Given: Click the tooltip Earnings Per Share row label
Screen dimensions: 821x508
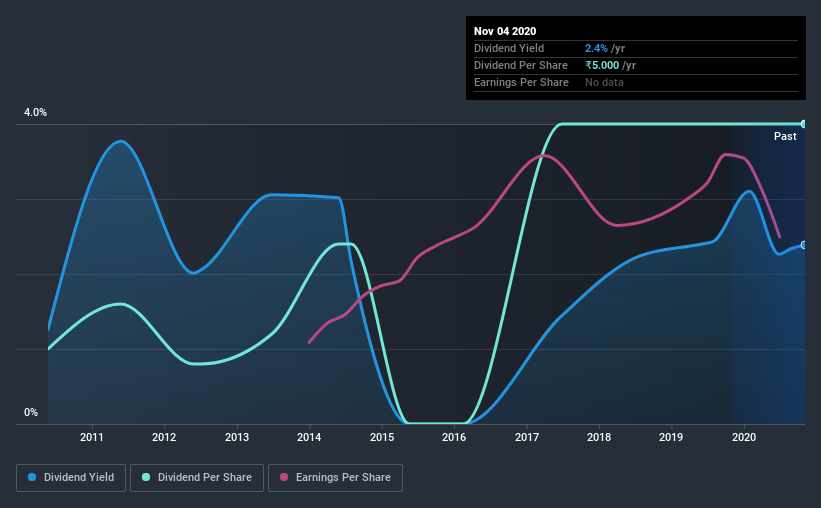Looking at the screenshot, I should tap(521, 82).
